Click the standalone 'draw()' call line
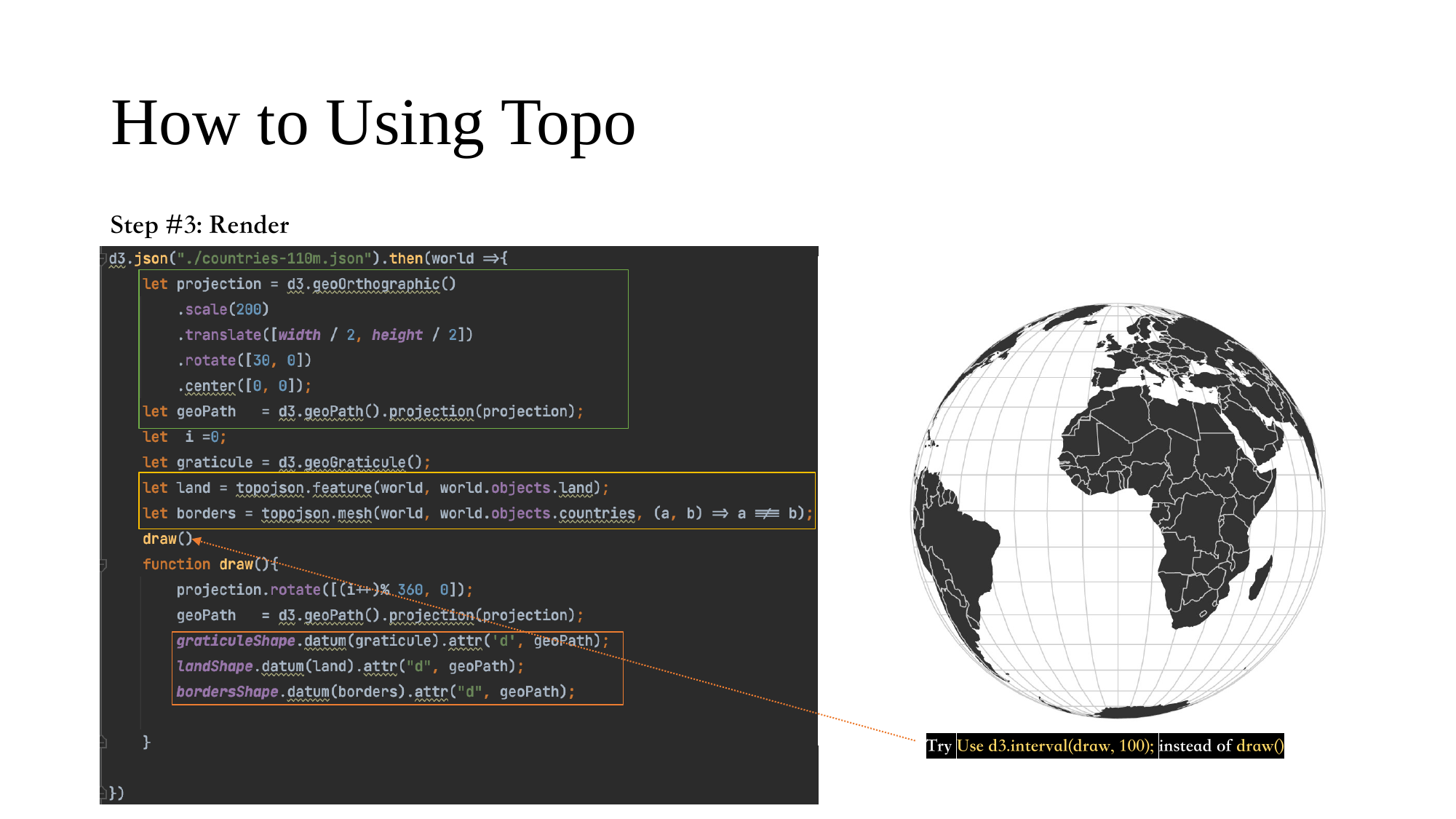The width and height of the screenshot is (1456, 819). click(x=167, y=539)
